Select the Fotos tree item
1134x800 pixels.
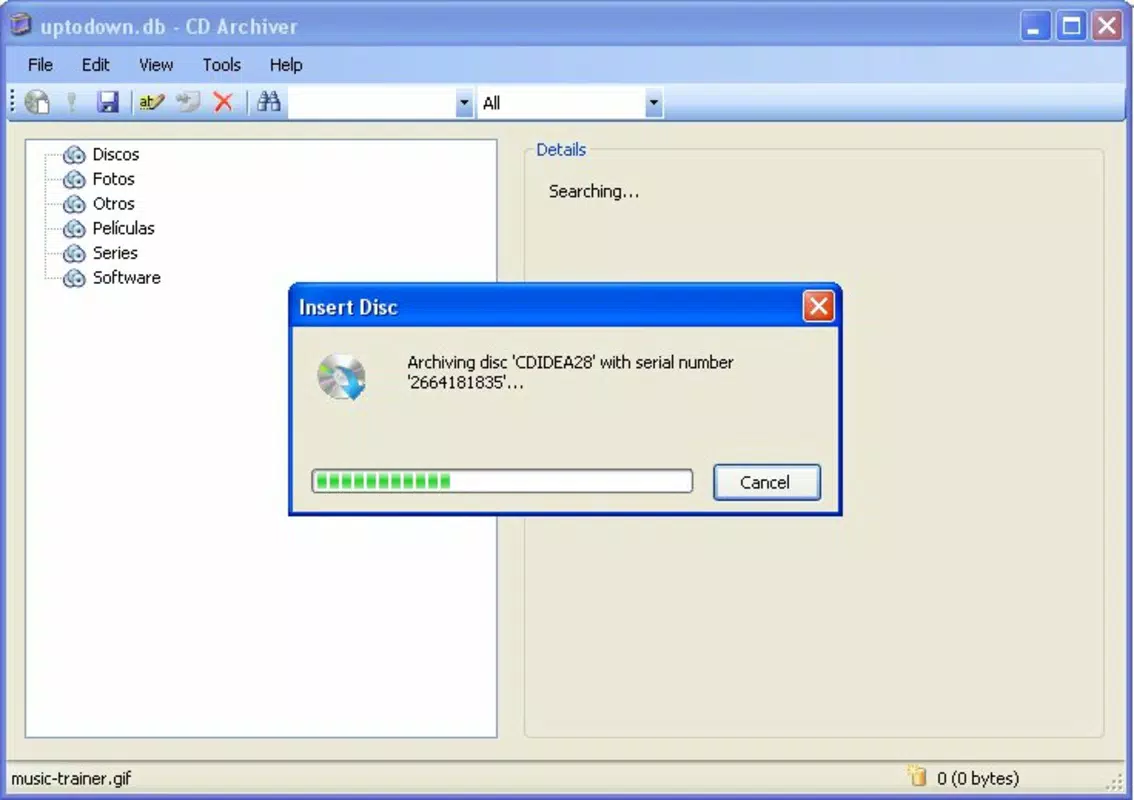click(114, 179)
